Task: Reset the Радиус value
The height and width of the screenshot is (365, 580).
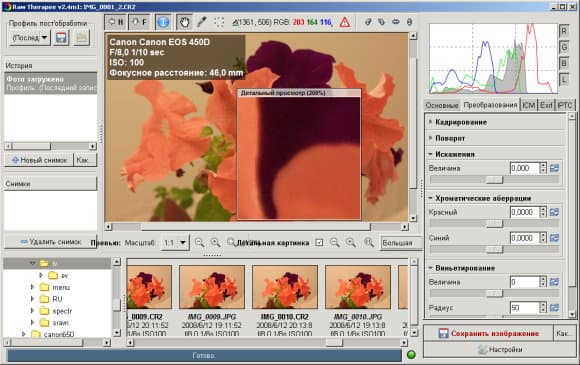Action: [x=554, y=308]
